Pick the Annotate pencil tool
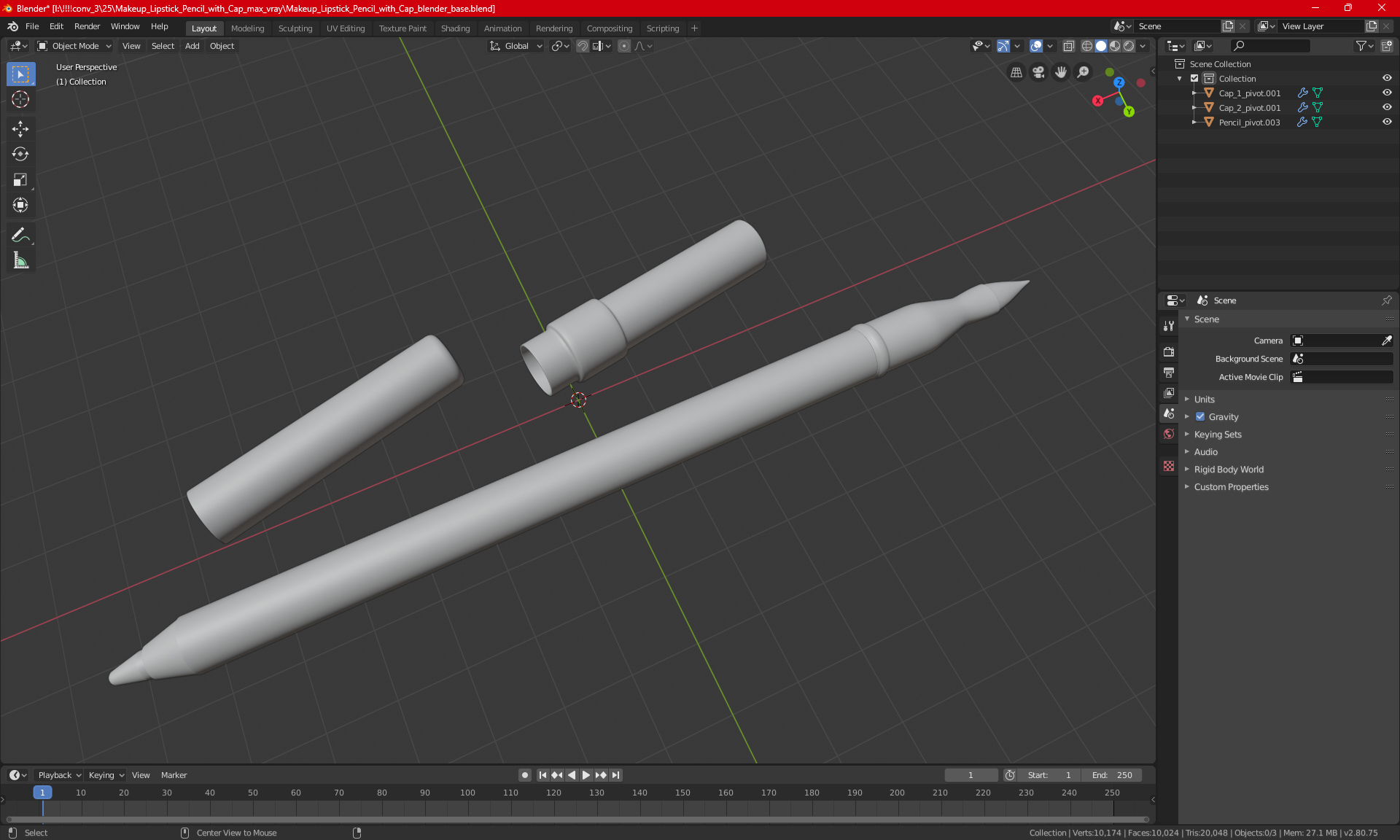The image size is (1400, 840). (20, 235)
